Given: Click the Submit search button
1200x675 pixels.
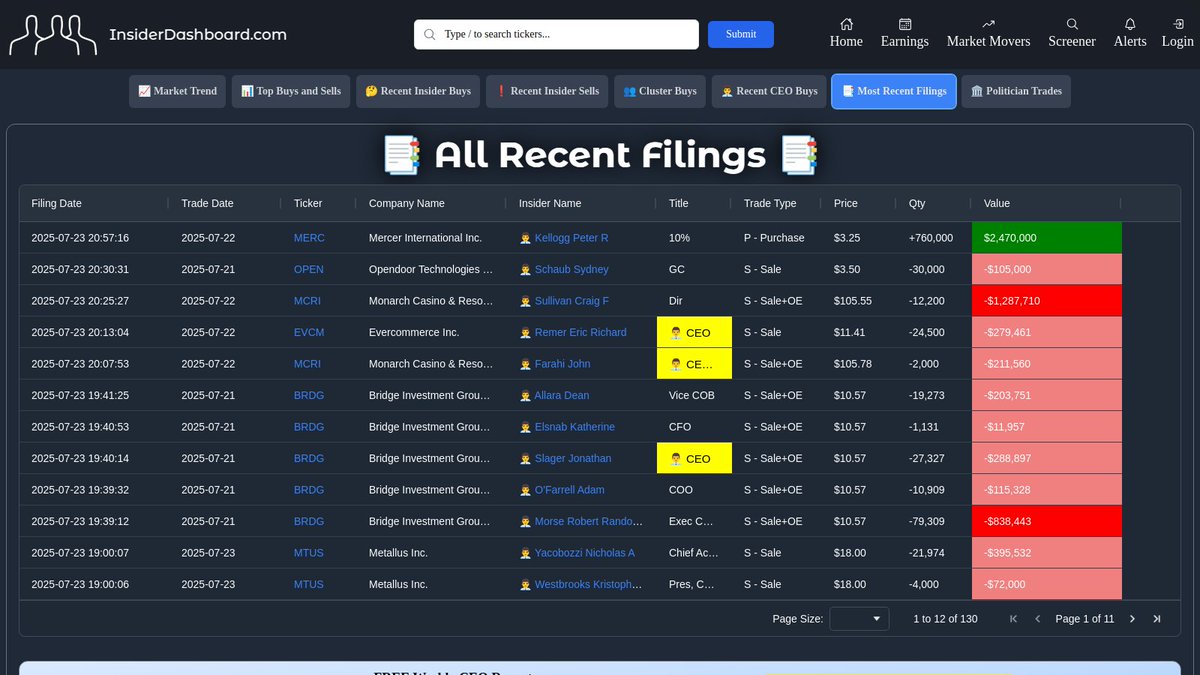Looking at the screenshot, I should (741, 34).
